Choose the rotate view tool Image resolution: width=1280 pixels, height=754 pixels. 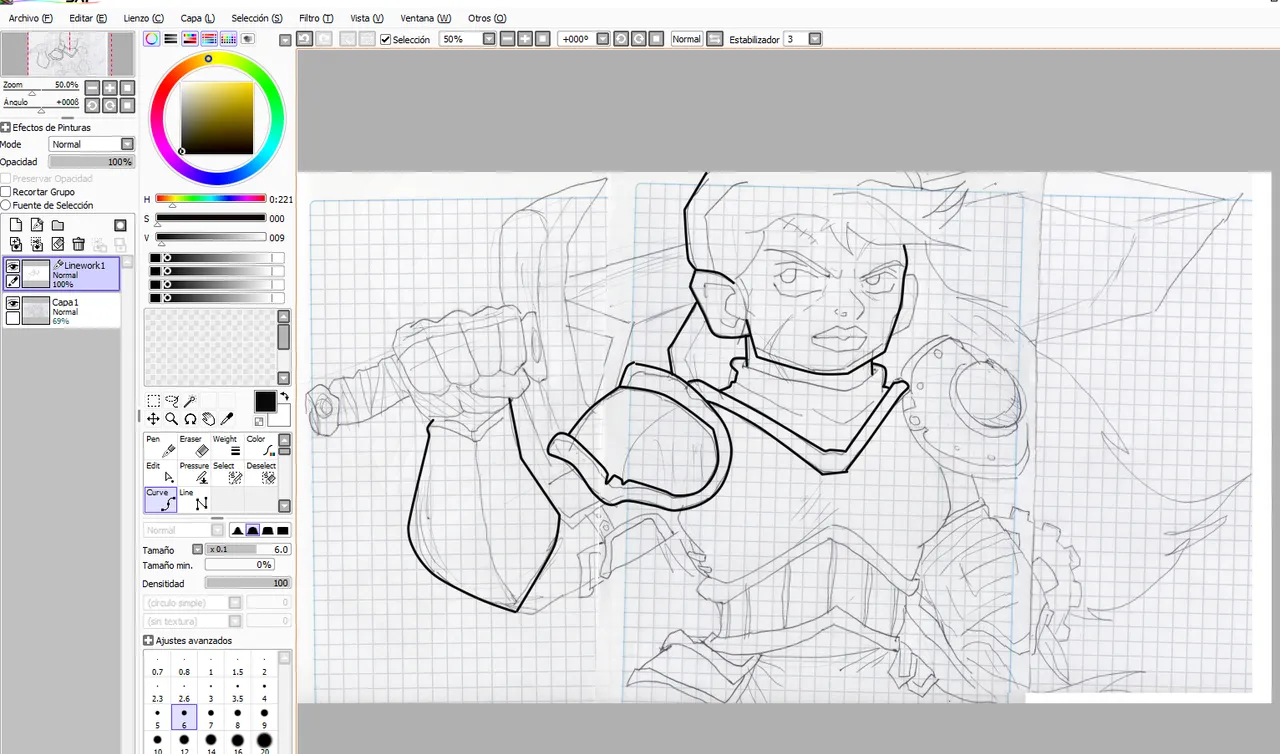(189, 419)
